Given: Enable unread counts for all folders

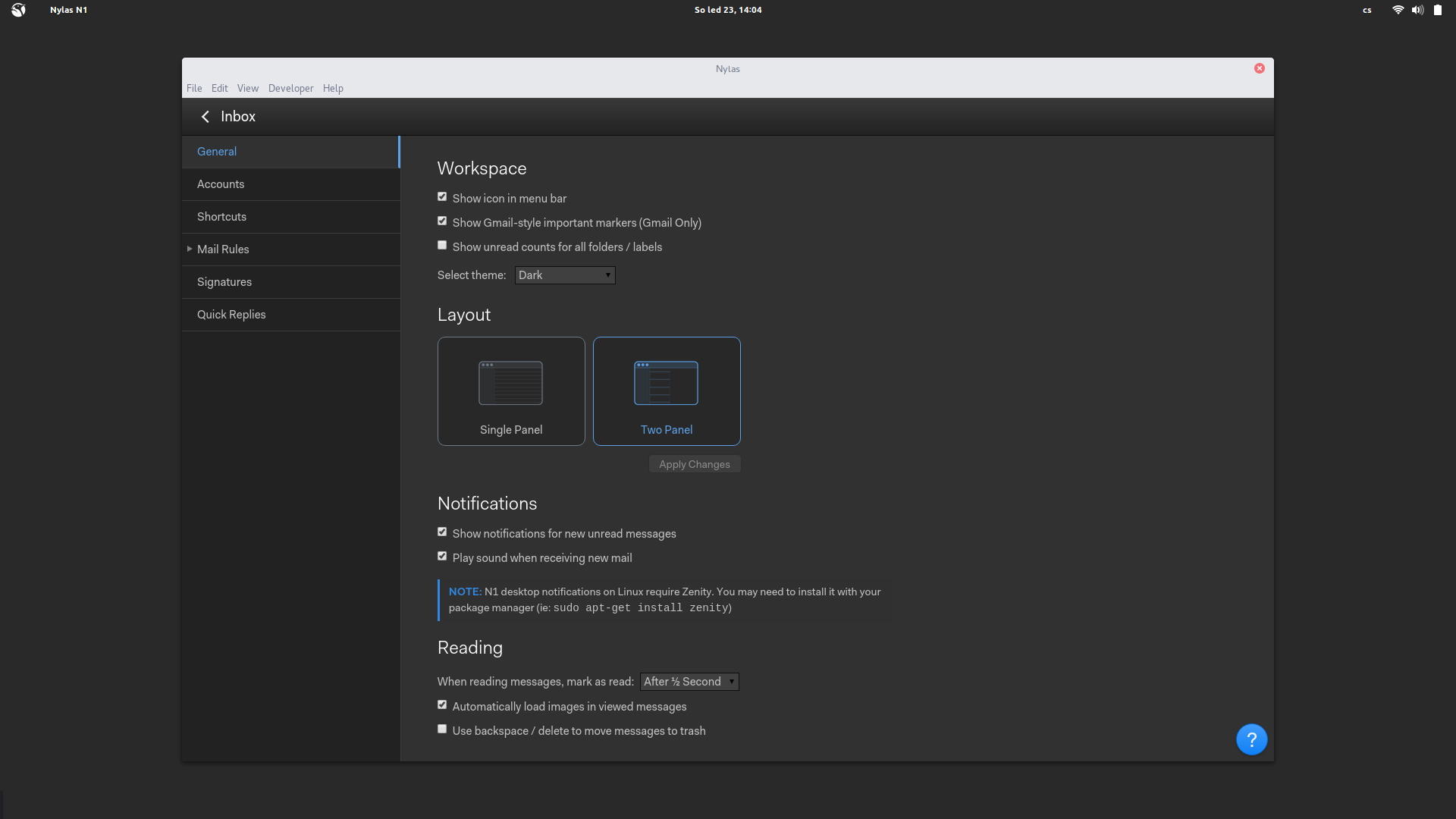Looking at the screenshot, I should pos(442,246).
